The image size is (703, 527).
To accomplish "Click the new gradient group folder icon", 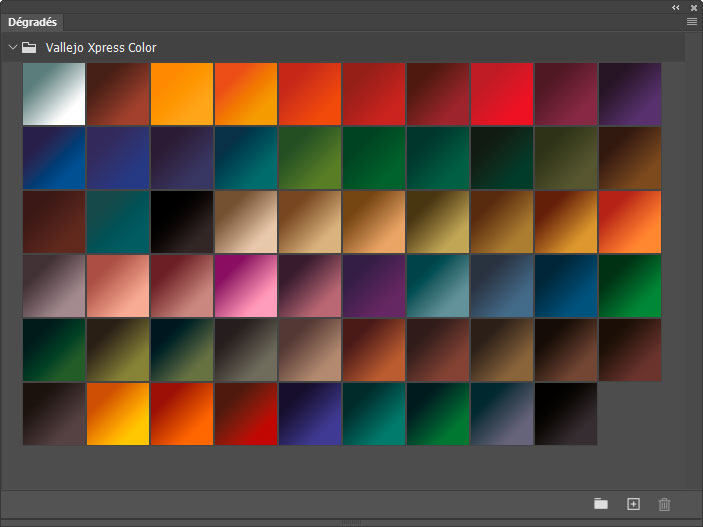I will (x=600, y=504).
